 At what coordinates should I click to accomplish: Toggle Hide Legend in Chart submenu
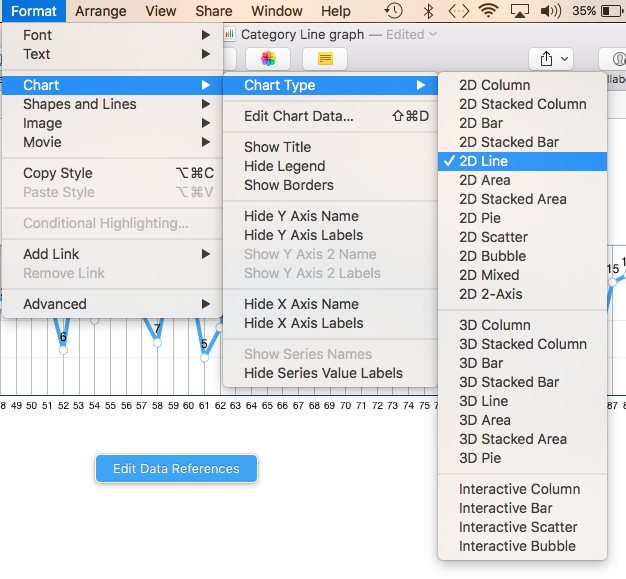[x=284, y=166]
